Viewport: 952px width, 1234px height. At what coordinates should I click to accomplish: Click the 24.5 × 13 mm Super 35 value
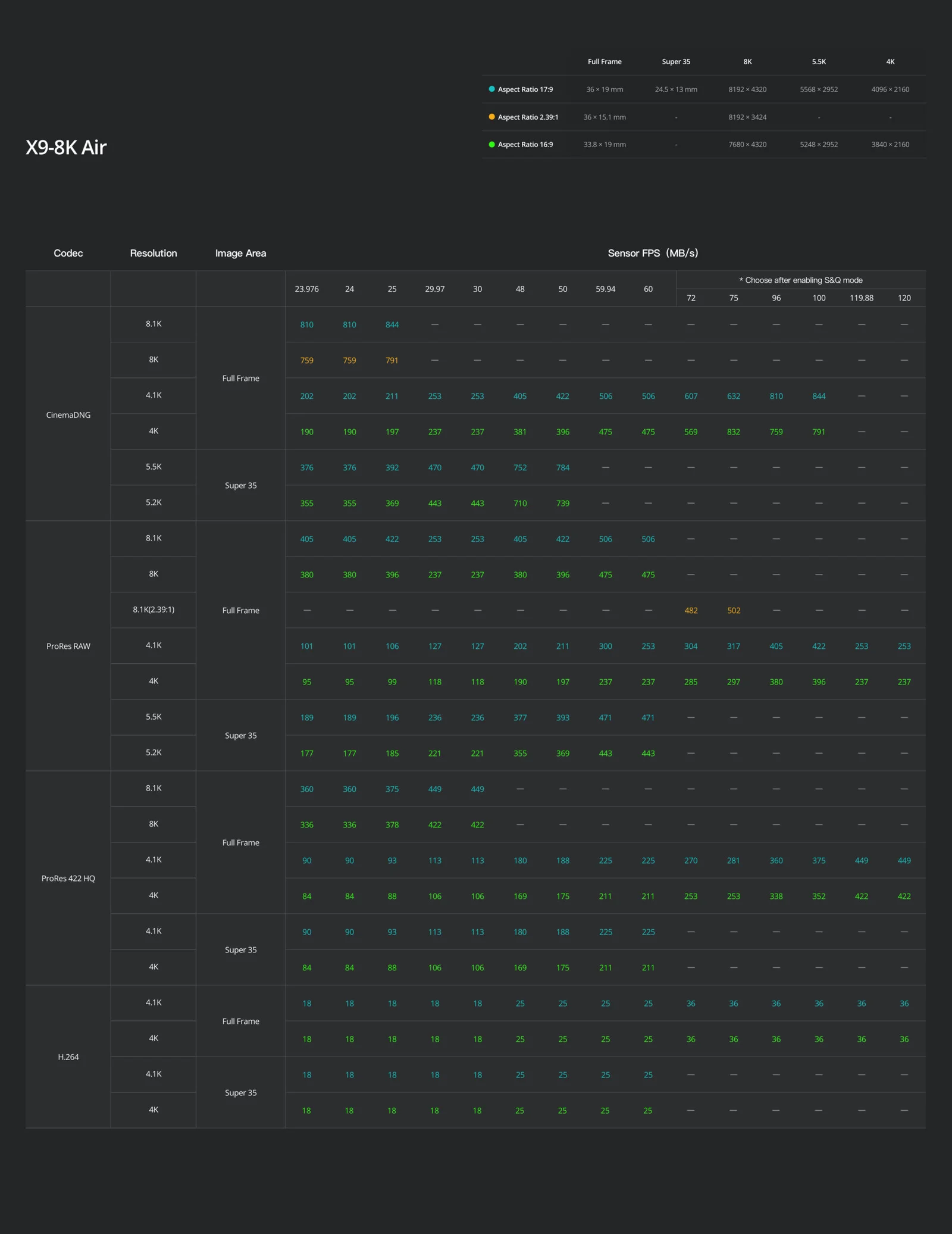pyautogui.click(x=676, y=89)
